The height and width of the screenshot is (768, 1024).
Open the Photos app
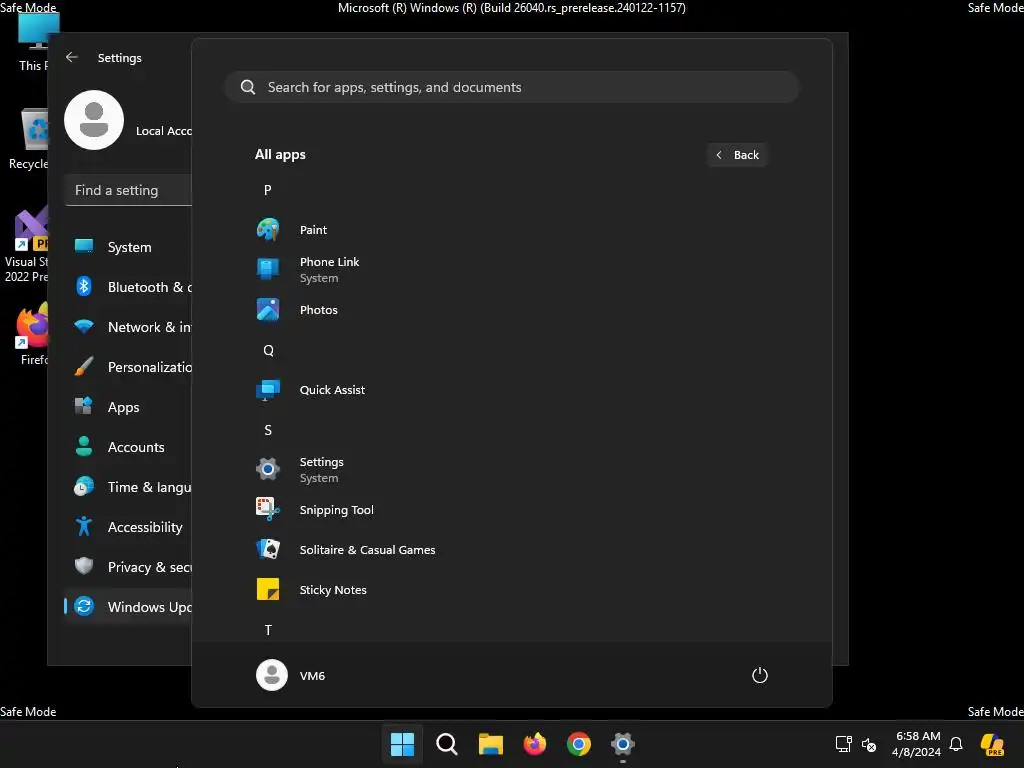pos(511,310)
